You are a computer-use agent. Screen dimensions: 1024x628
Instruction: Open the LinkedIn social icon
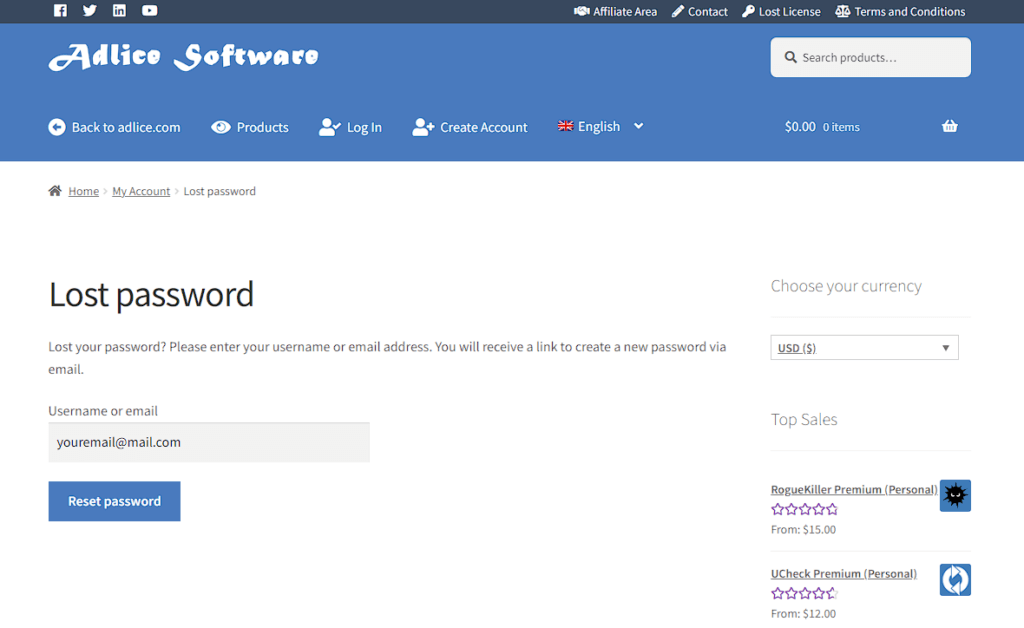[x=120, y=11]
